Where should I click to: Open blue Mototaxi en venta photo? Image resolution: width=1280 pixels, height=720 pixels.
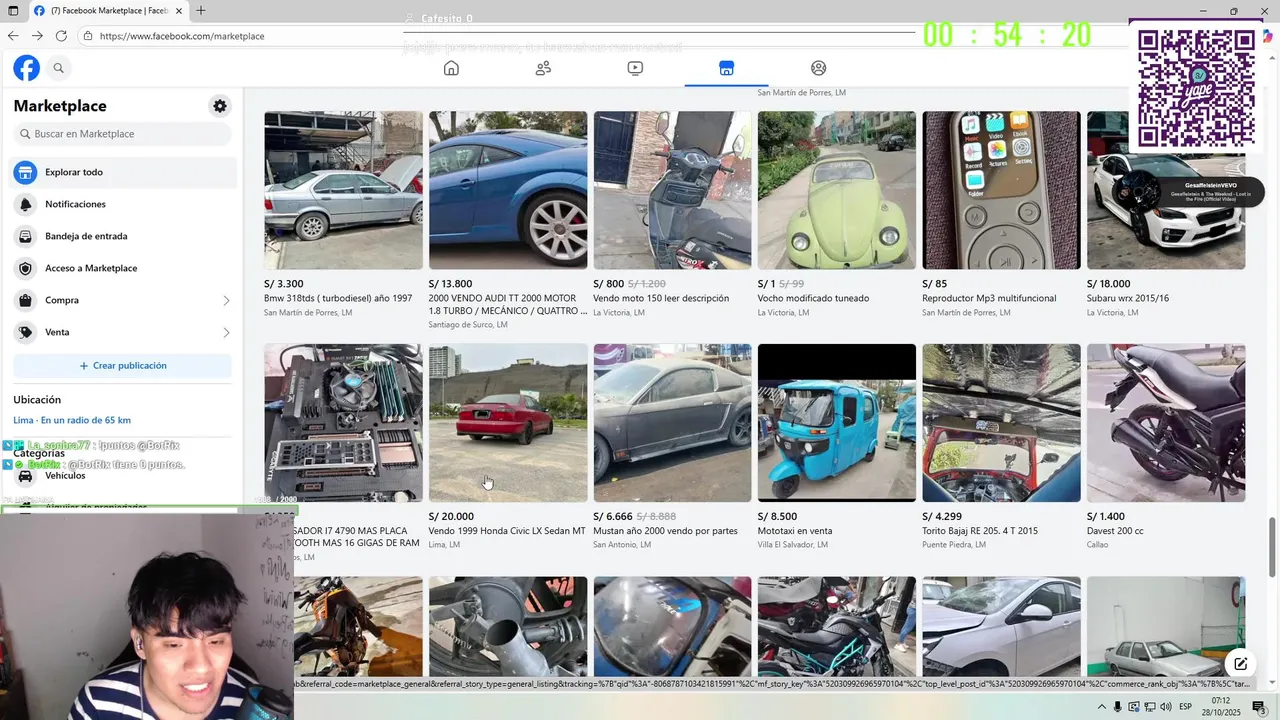(837, 423)
